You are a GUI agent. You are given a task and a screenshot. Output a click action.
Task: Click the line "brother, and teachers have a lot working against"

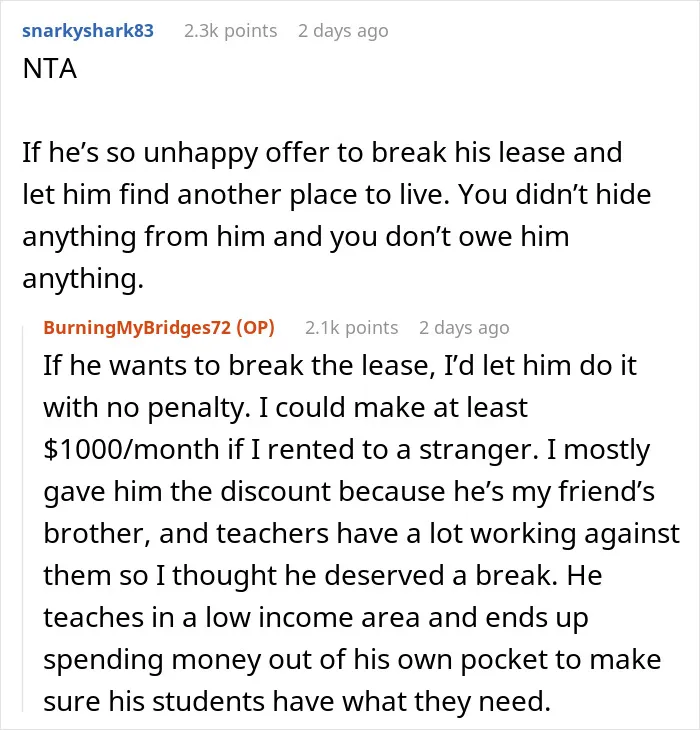pyautogui.click(x=362, y=534)
